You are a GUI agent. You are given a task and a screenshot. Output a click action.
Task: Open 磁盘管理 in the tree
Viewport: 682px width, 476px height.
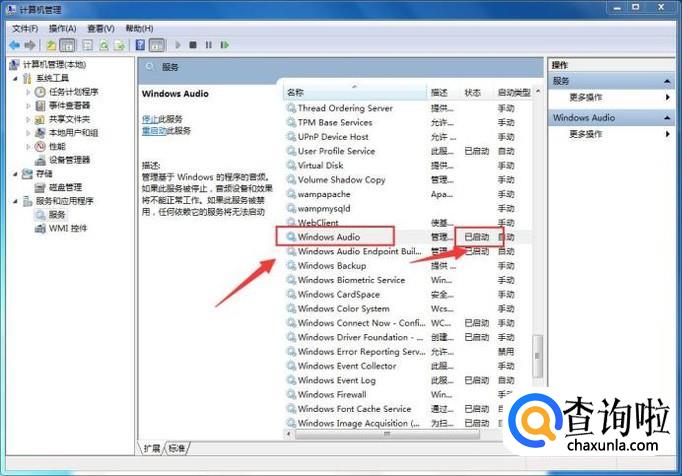pos(65,187)
